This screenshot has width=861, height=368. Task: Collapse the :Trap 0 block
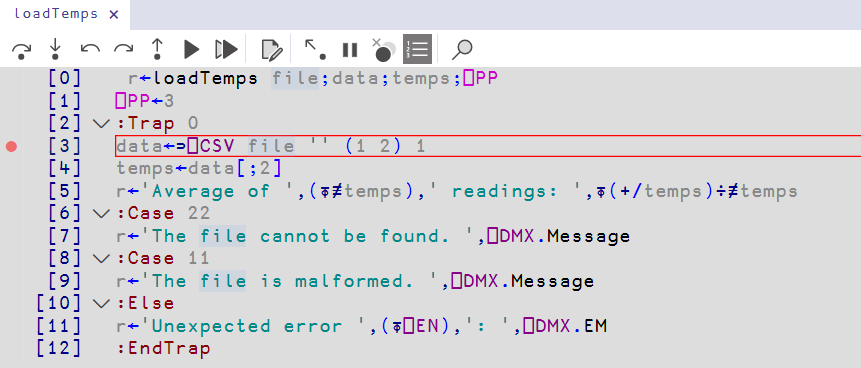click(x=102, y=124)
